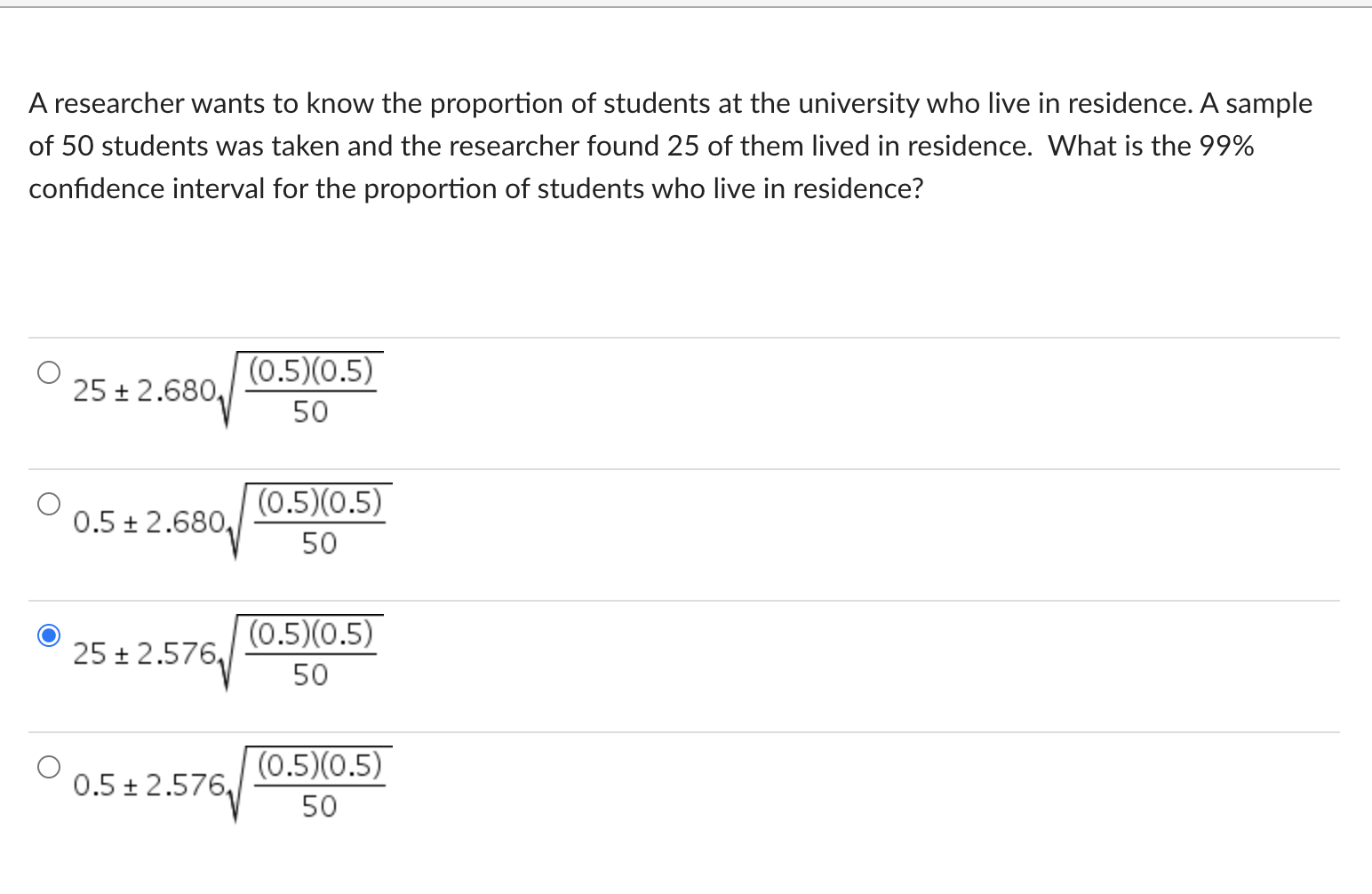Click the 0.5 ± 2.576 formula label
This screenshot has width=1372, height=894.
point(232,785)
